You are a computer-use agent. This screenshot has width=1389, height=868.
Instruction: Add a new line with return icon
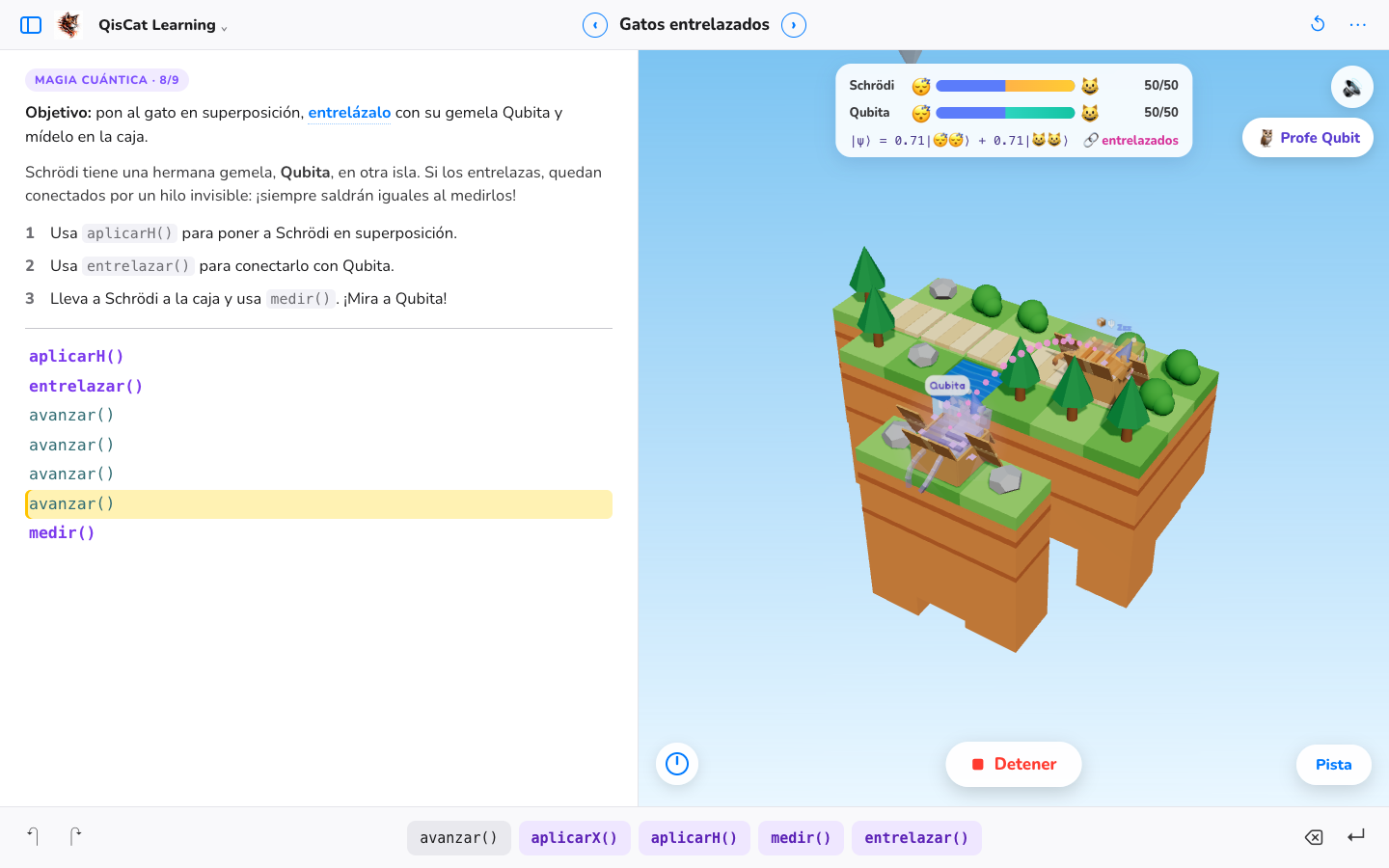[1356, 836]
